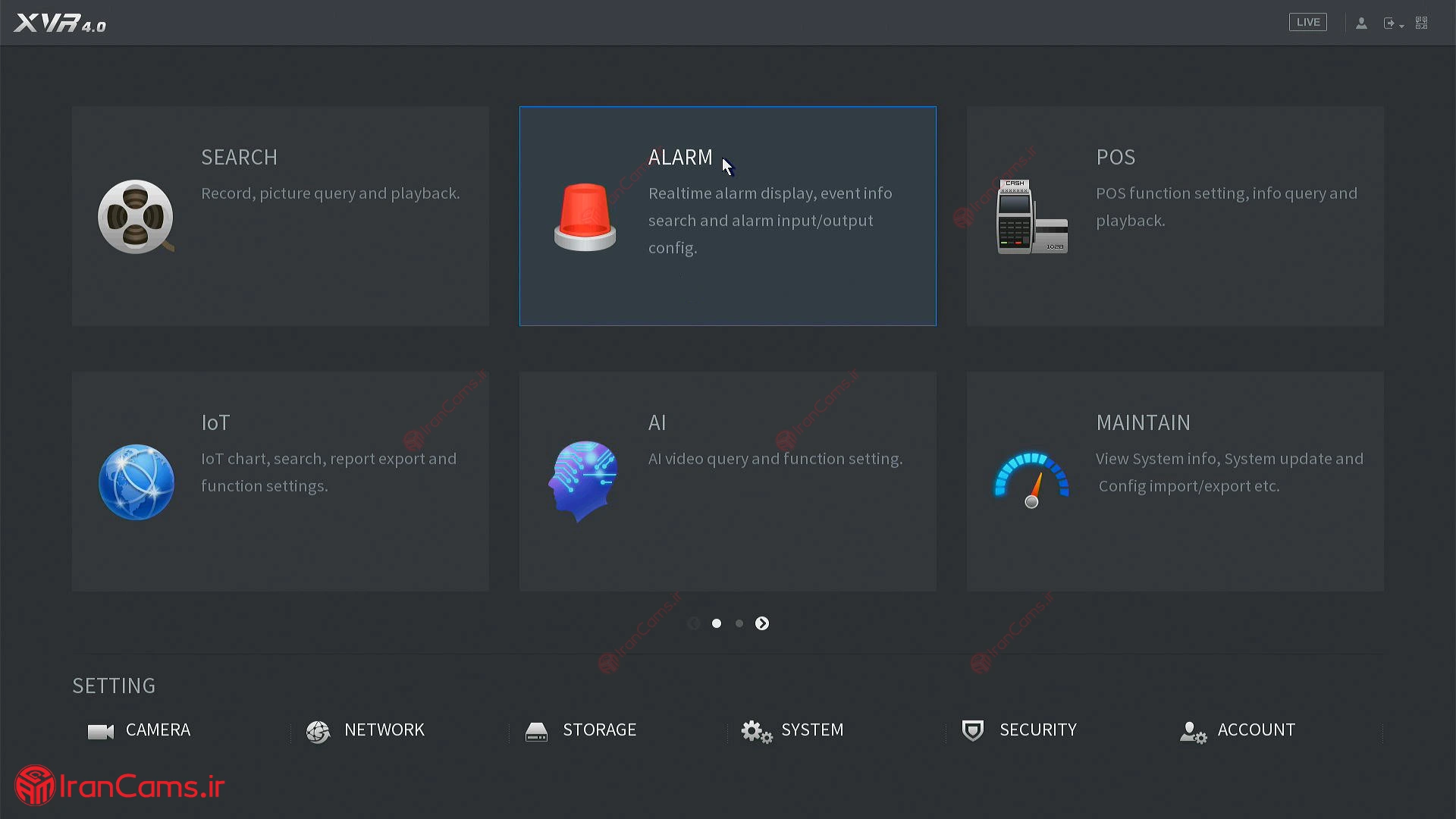
Task: Open the QR code icon top right
Action: click(1422, 24)
